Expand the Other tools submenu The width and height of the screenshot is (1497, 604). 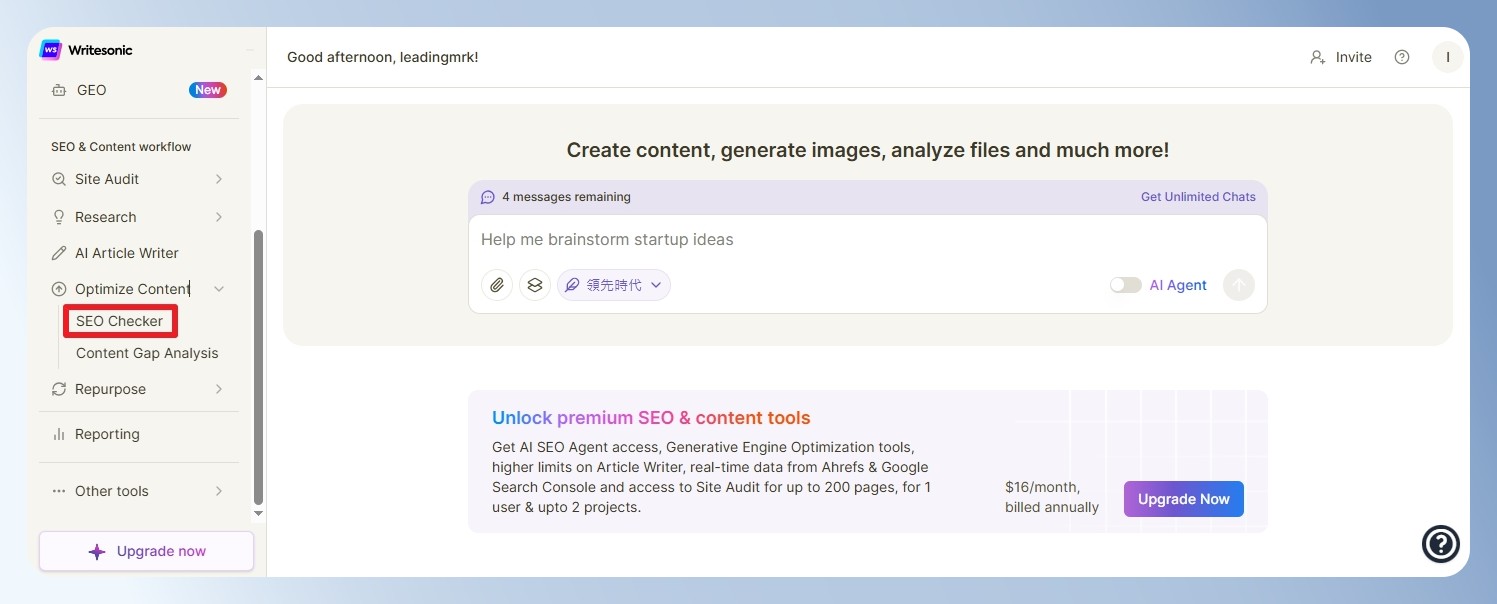pyautogui.click(x=219, y=491)
